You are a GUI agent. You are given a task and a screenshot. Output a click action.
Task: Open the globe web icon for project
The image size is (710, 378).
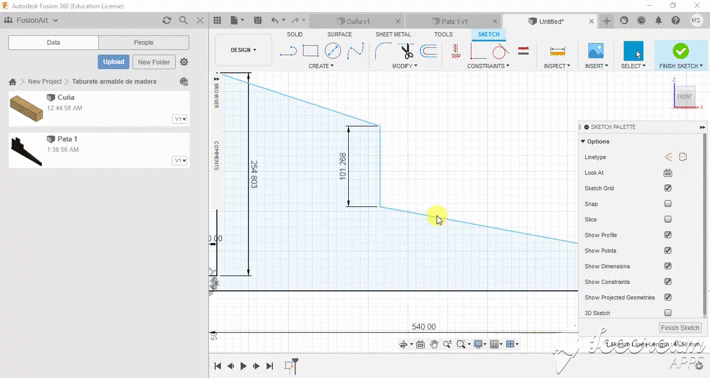tap(183, 81)
